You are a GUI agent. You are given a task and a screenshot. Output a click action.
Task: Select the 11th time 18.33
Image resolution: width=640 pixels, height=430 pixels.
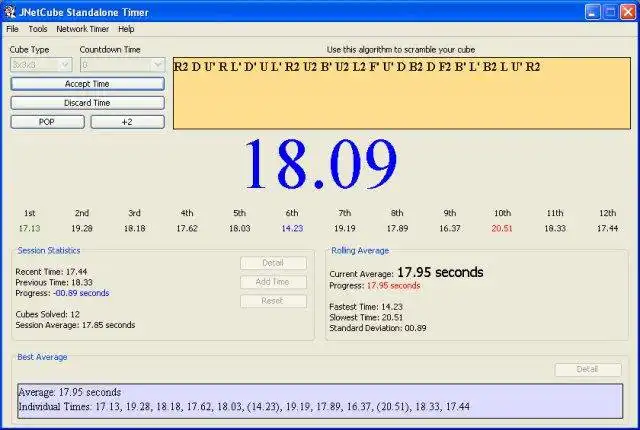tap(555, 228)
